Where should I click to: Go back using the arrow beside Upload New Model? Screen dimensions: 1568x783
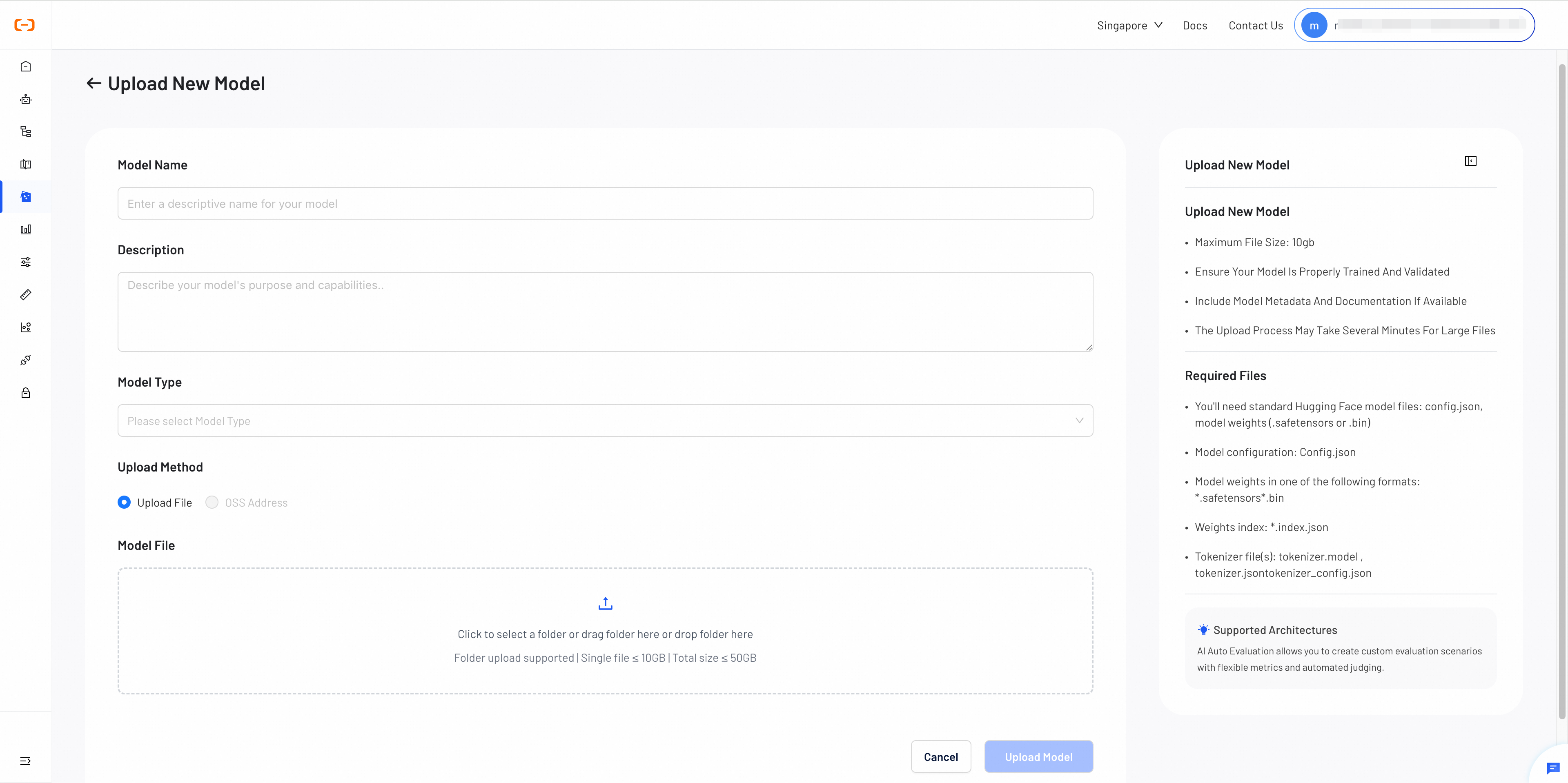(x=94, y=83)
